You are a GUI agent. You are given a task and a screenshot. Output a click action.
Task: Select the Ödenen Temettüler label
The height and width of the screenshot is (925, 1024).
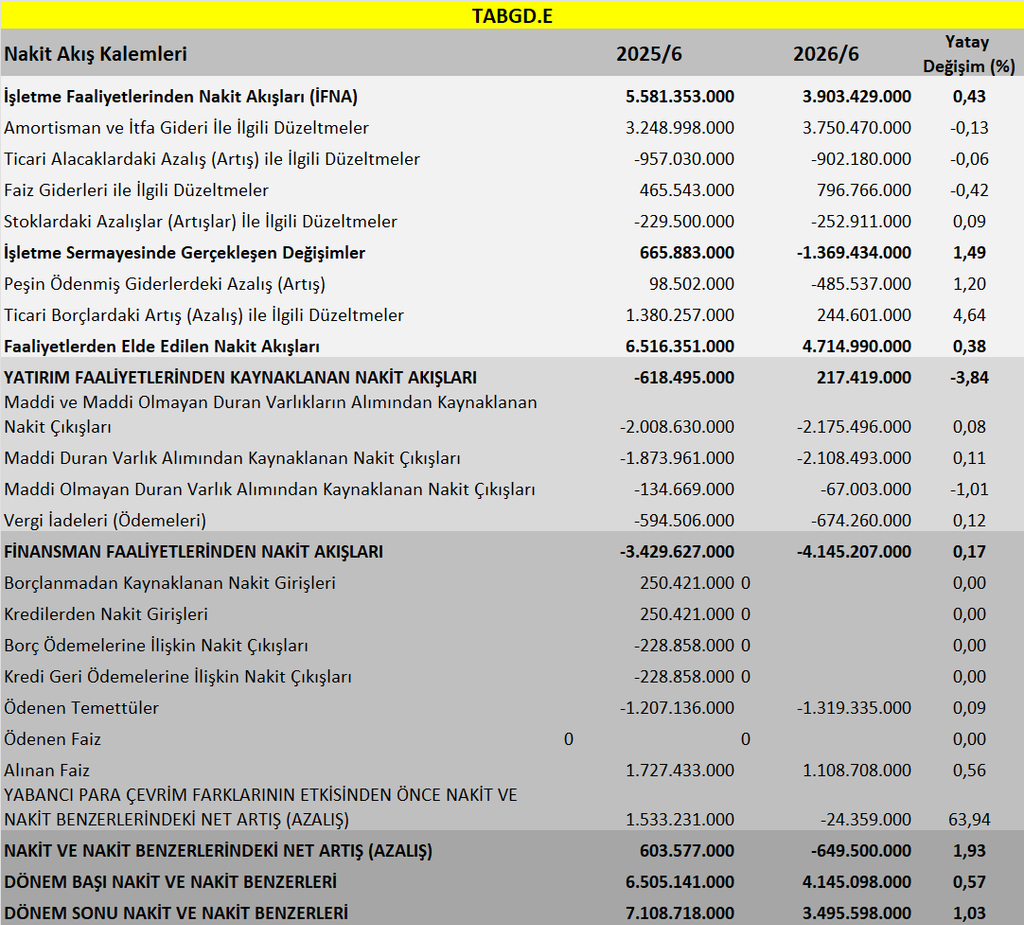click(81, 709)
